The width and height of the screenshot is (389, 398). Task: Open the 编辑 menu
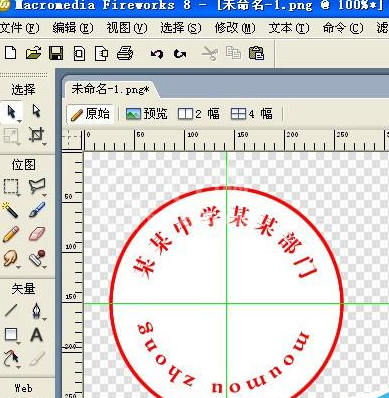73,28
